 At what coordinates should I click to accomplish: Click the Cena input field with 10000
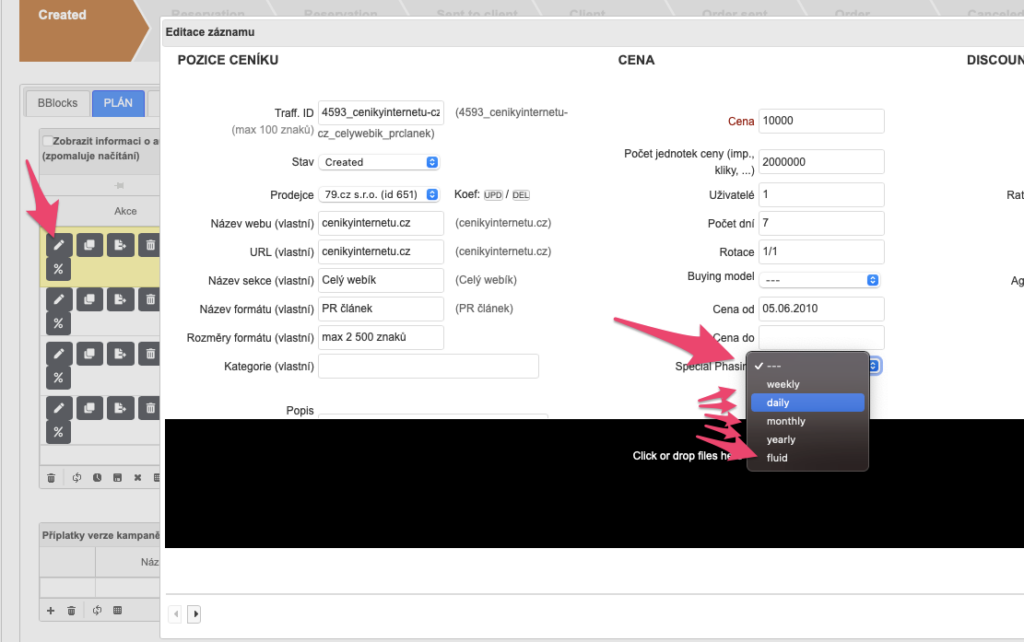point(821,121)
